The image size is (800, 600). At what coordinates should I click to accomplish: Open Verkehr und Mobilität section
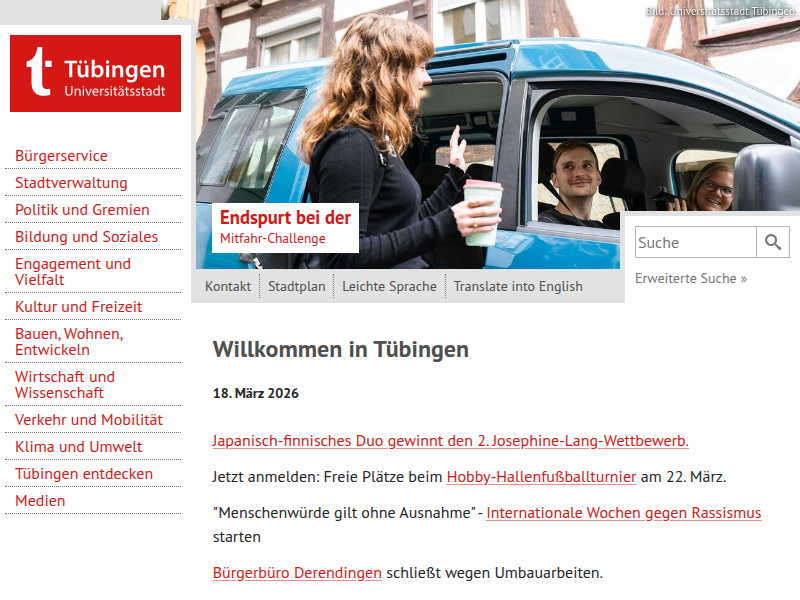88,420
